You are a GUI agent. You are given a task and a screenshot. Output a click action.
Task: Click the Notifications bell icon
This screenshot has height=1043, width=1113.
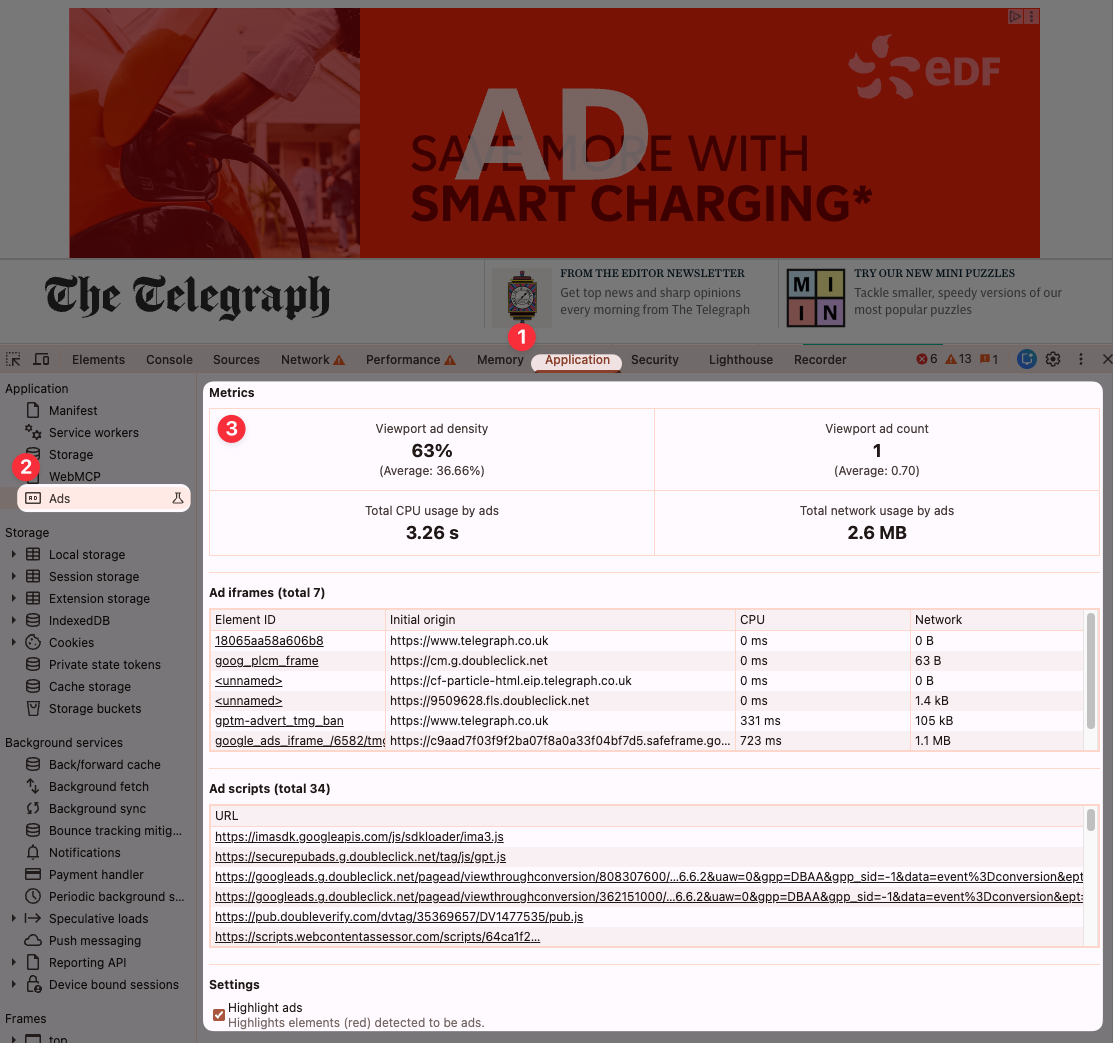coord(33,853)
